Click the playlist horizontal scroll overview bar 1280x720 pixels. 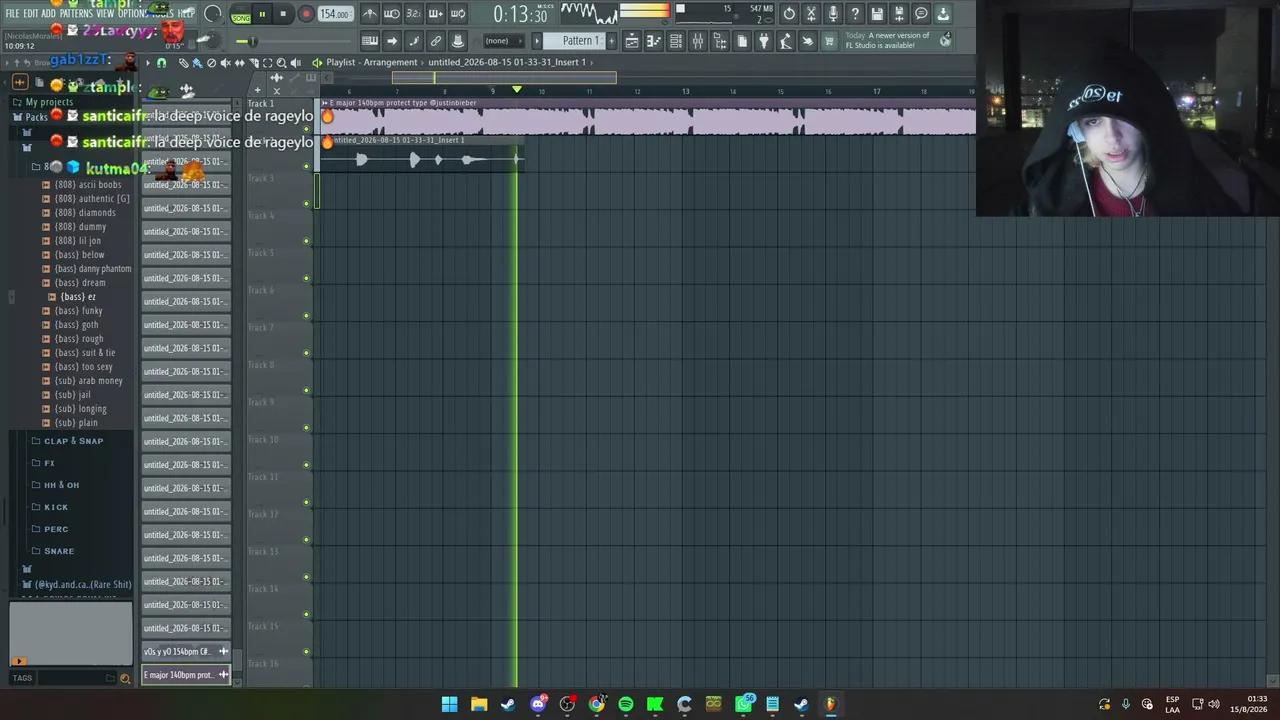click(504, 78)
